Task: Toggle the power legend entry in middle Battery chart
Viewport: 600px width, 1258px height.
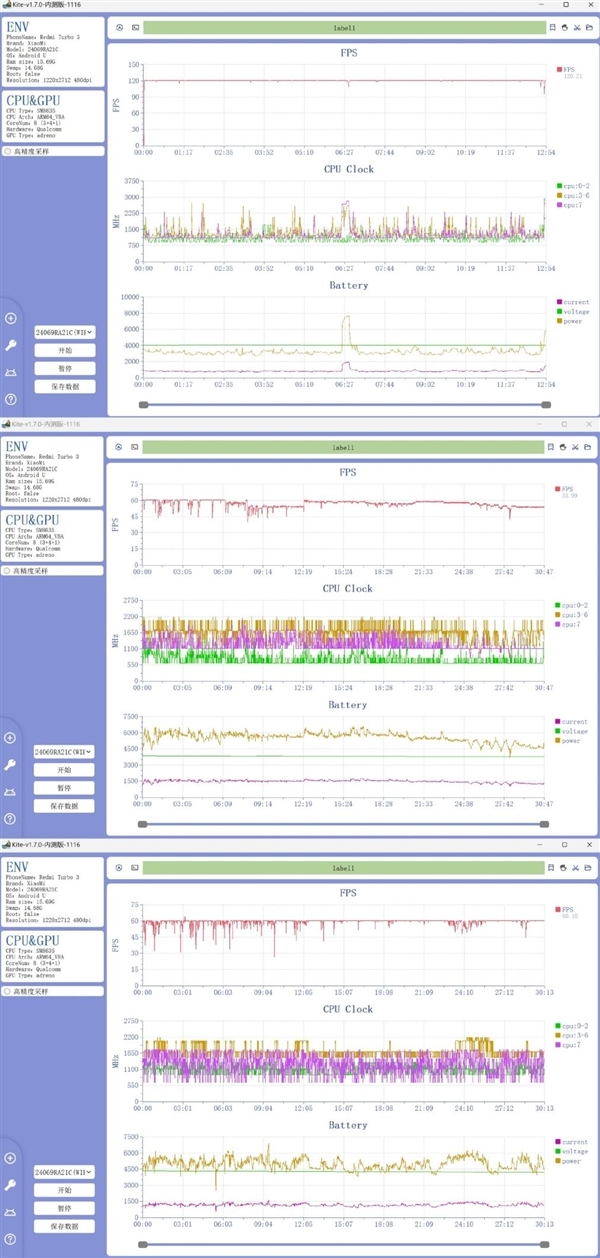Action: point(570,742)
